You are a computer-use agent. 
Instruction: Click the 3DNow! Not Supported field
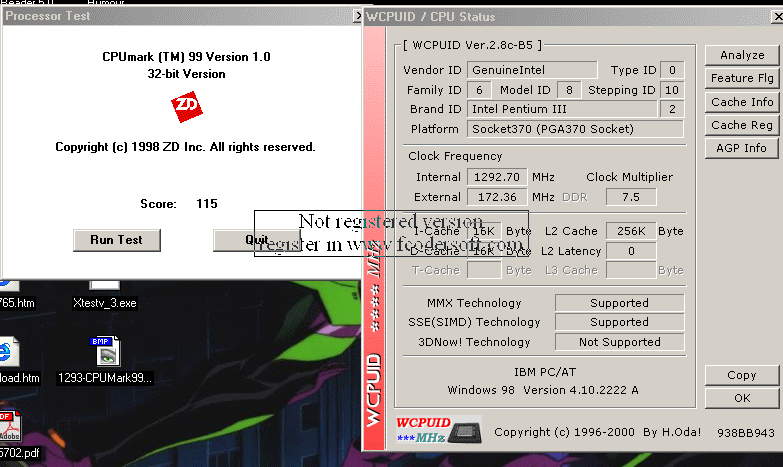tap(620, 342)
